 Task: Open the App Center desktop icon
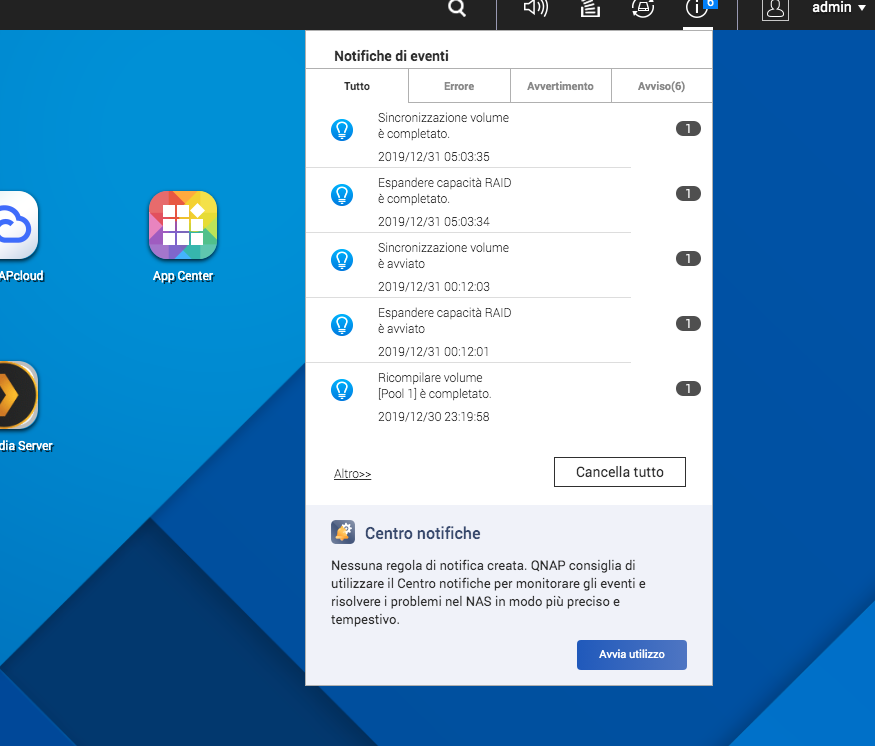(x=183, y=225)
